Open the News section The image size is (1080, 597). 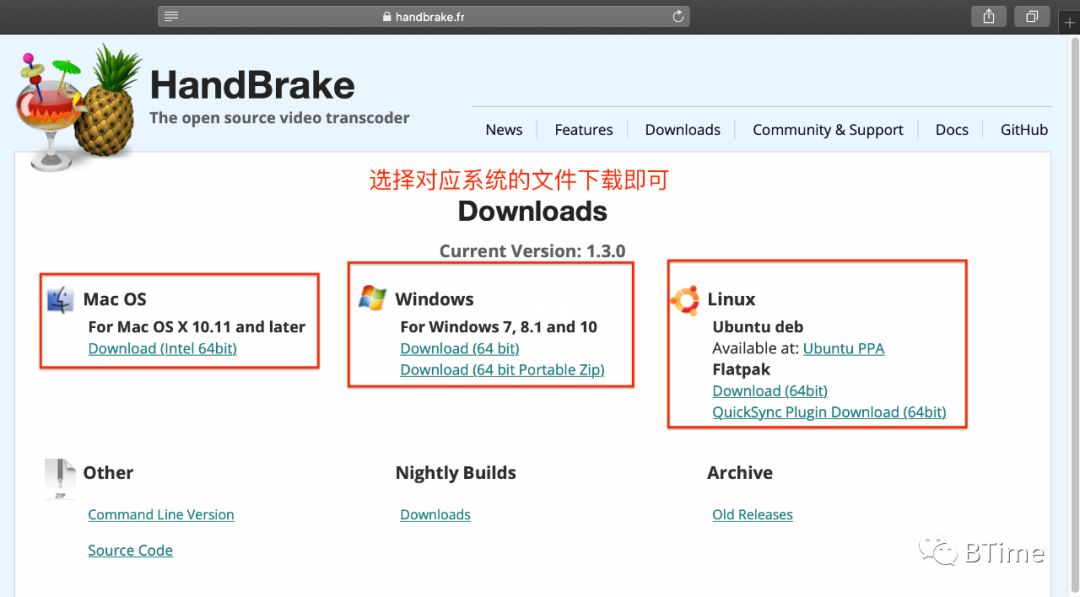504,130
